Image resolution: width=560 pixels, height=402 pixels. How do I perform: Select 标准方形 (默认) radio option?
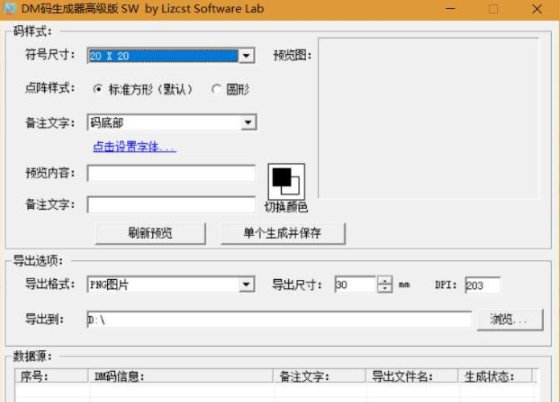pos(98,89)
